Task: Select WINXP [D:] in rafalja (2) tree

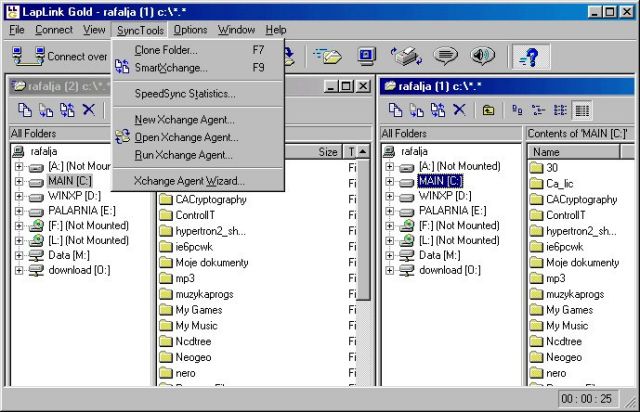Action: pyautogui.click(x=74, y=196)
